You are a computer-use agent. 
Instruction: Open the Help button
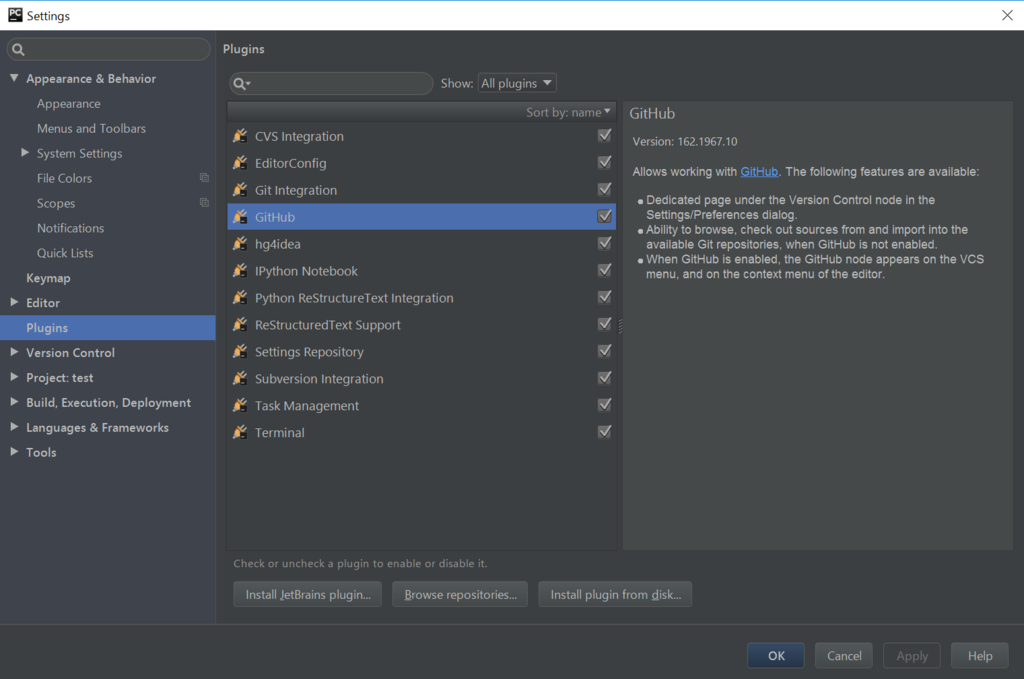click(980, 655)
